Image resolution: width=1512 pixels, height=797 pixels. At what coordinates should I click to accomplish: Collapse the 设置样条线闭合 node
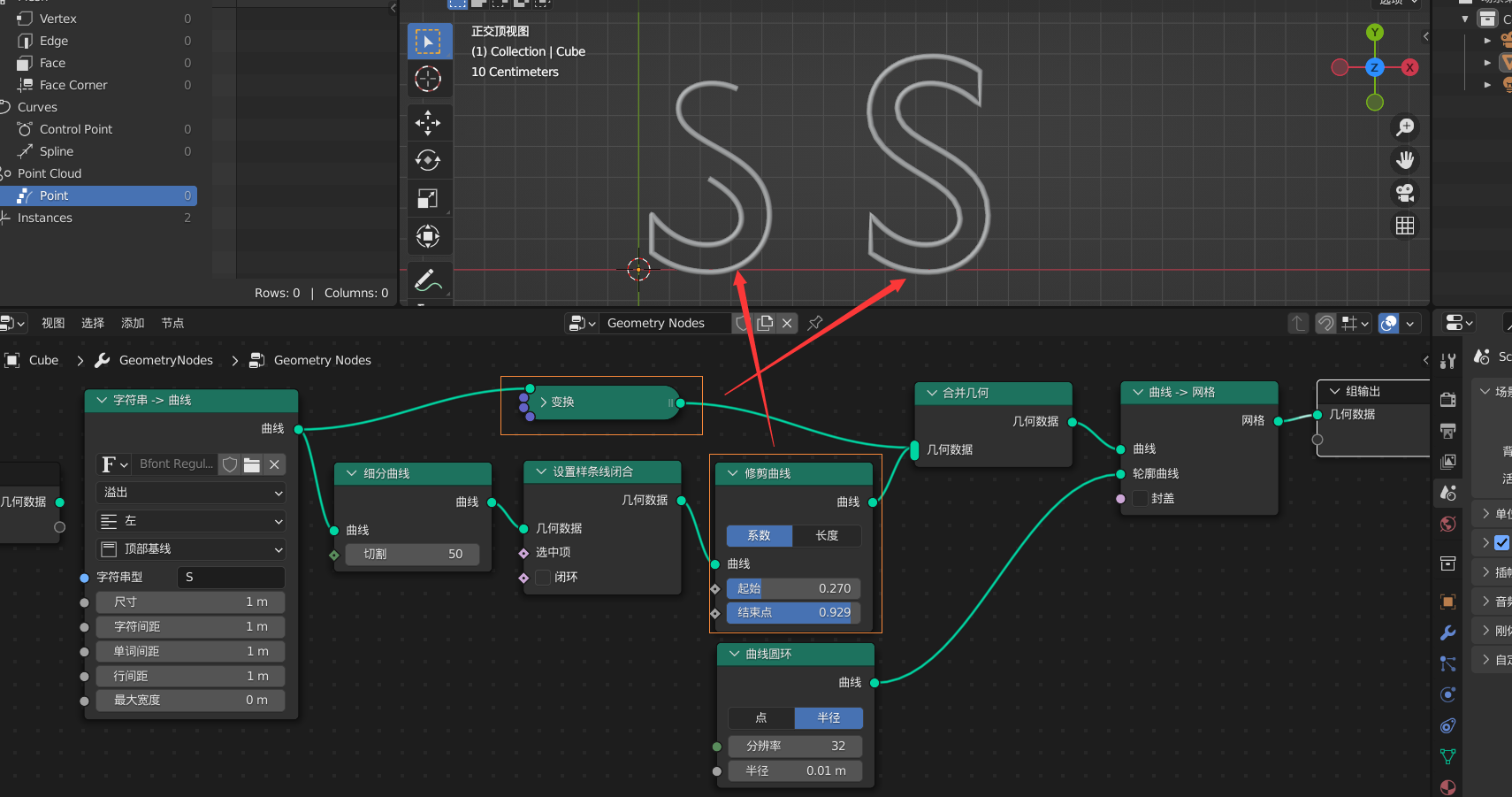coord(541,471)
